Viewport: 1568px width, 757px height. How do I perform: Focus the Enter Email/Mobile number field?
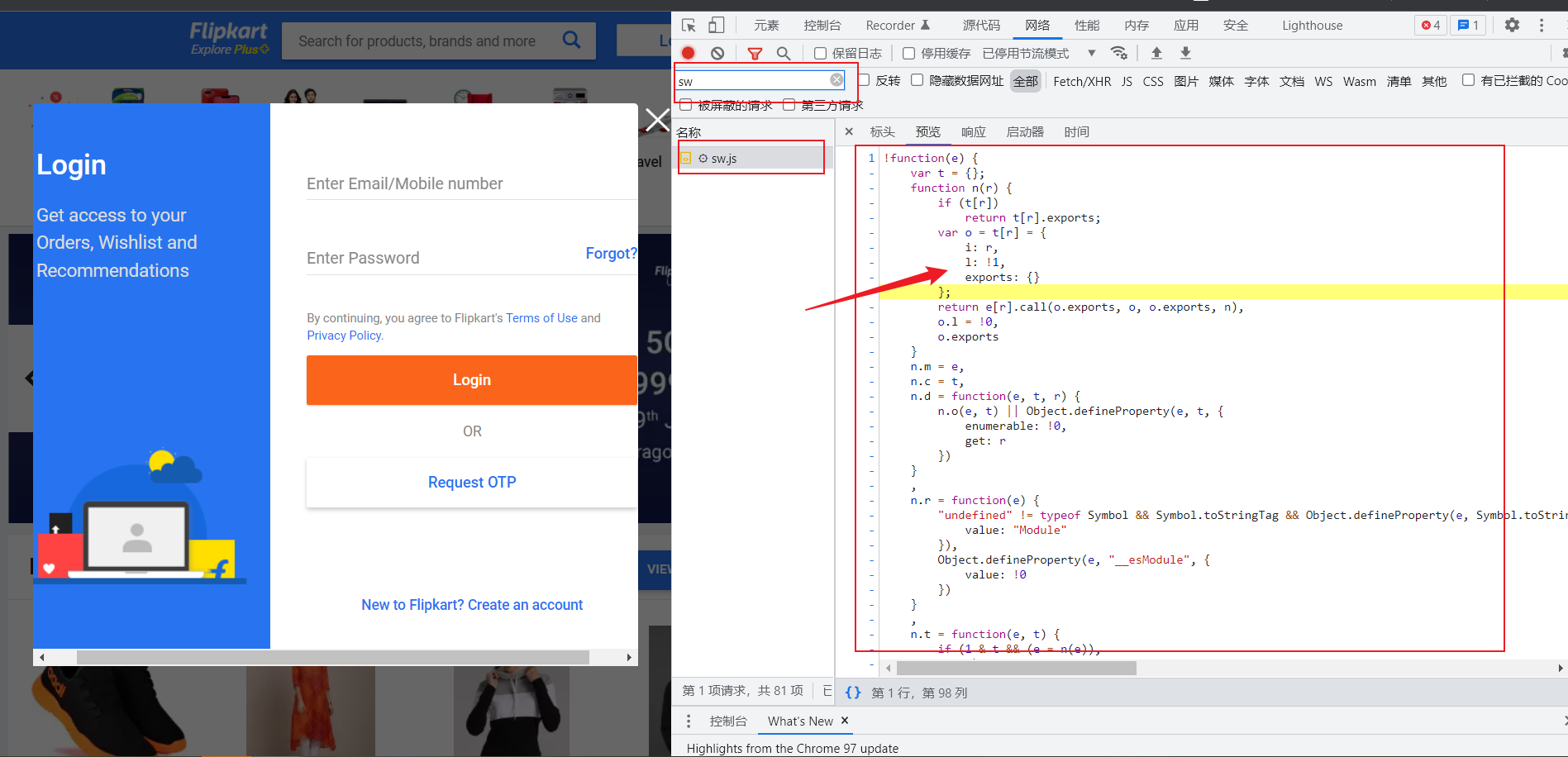(472, 183)
